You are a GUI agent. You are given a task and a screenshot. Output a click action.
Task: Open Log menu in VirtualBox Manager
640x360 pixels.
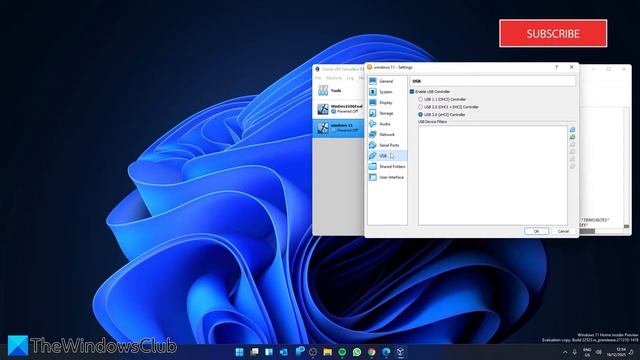coord(350,78)
